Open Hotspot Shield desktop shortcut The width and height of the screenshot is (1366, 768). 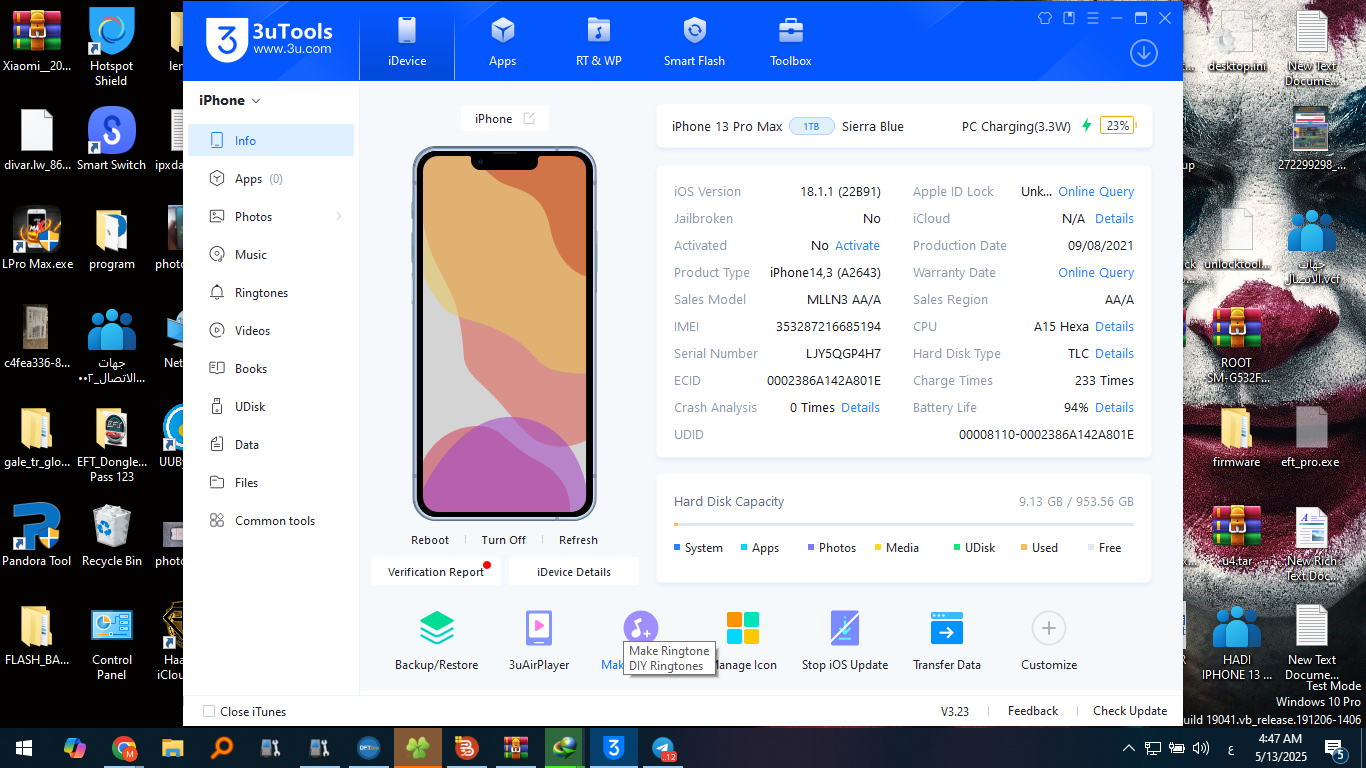click(111, 46)
